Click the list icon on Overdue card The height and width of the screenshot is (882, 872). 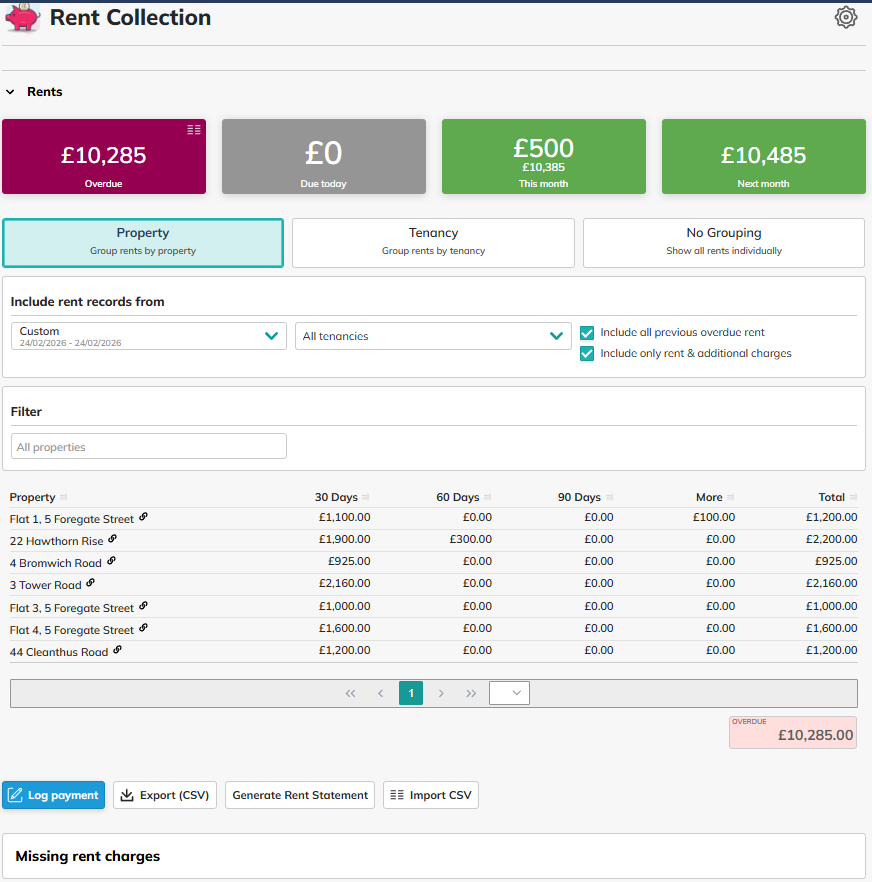(194, 129)
